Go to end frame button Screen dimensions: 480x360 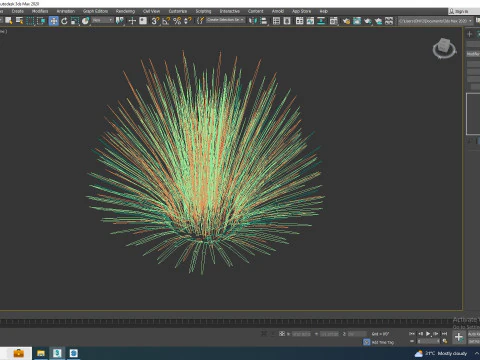[444, 334]
